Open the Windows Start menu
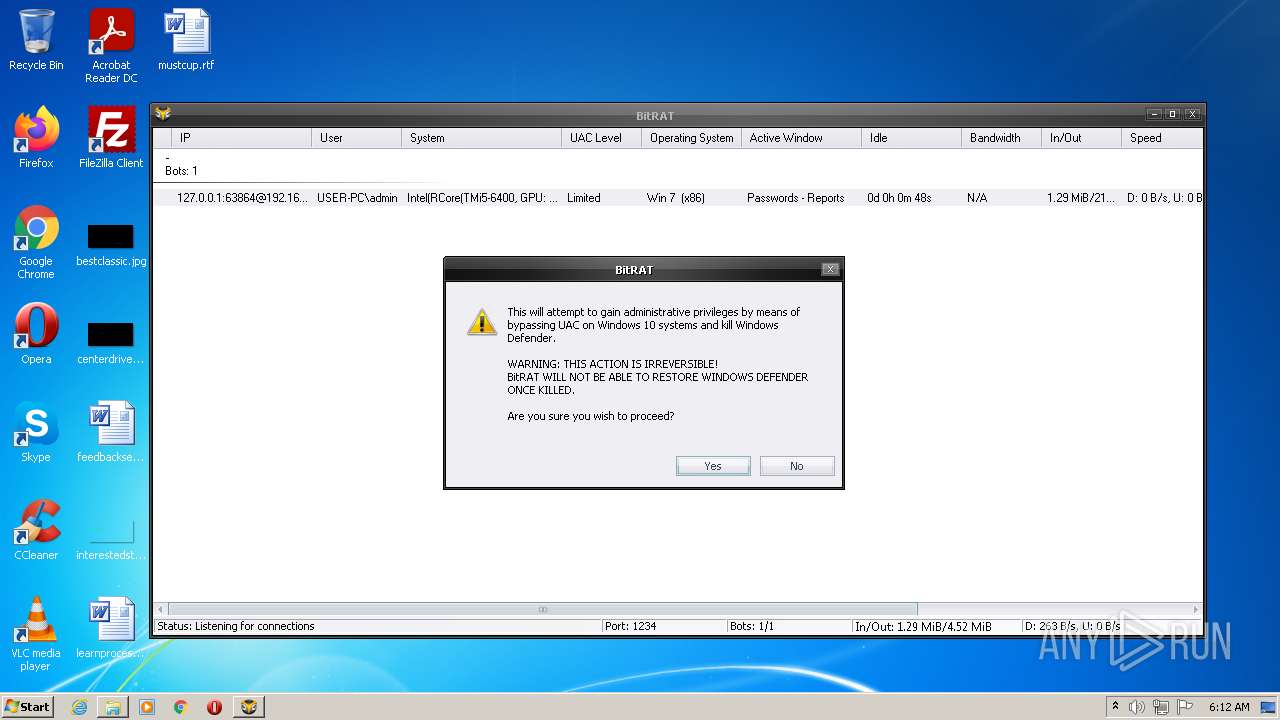Image resolution: width=1280 pixels, height=720 pixels. (27, 706)
